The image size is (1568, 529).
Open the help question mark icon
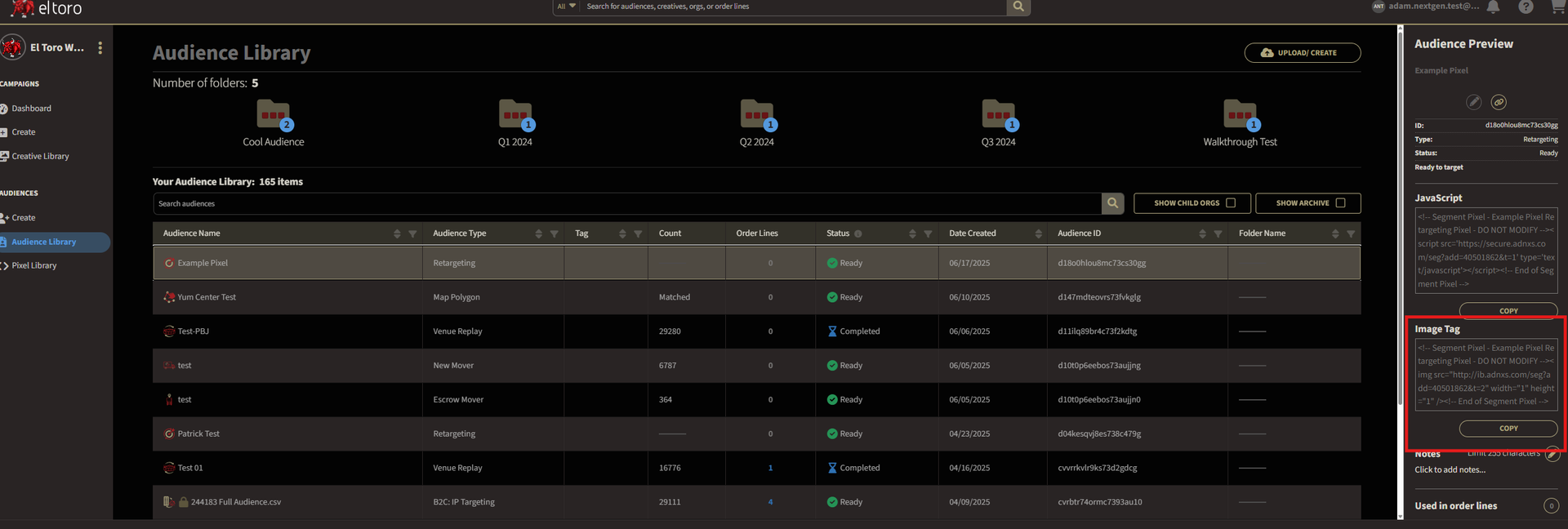pos(1526,7)
